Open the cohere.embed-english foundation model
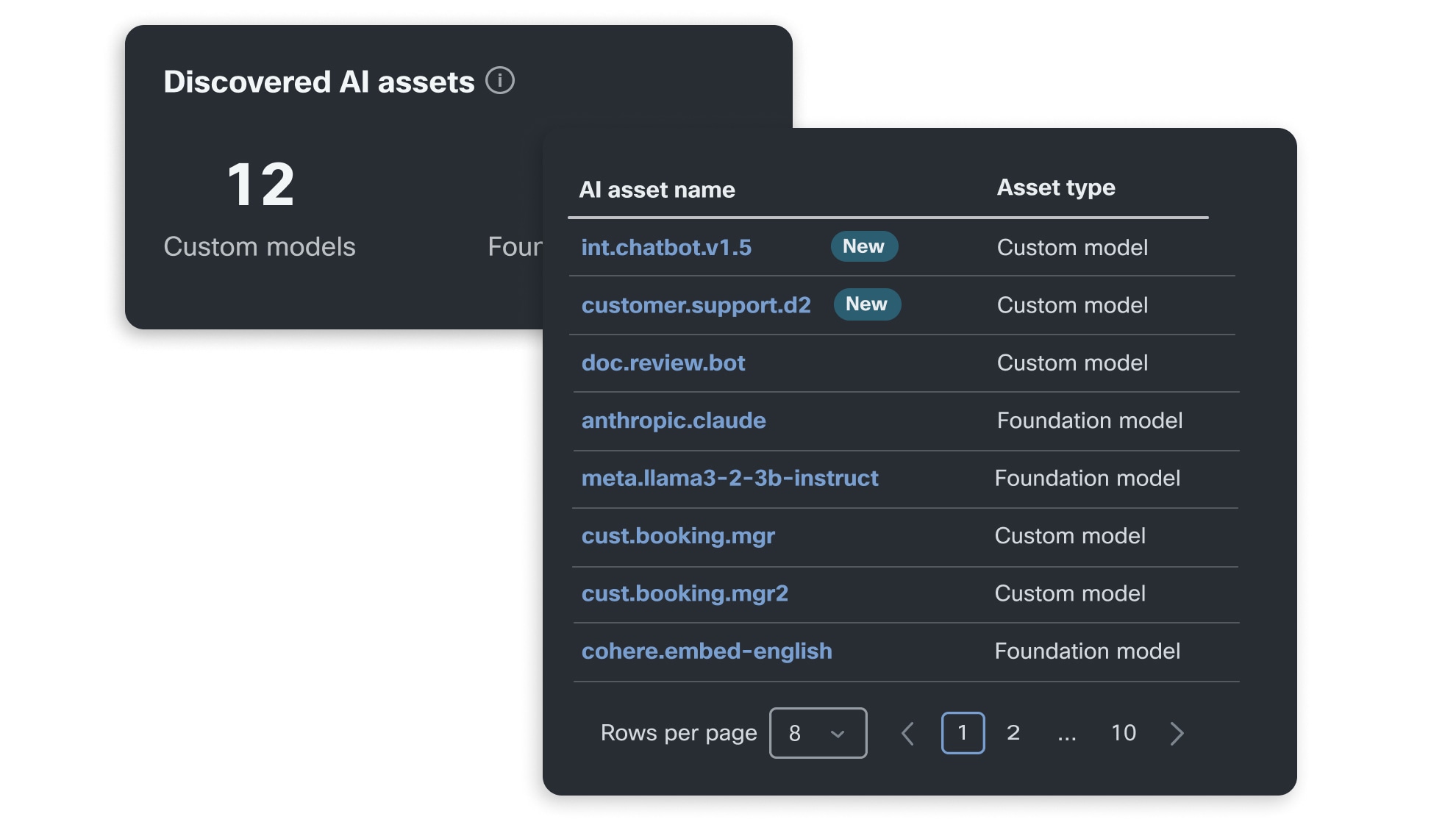The width and height of the screenshot is (1456, 822). click(x=707, y=651)
